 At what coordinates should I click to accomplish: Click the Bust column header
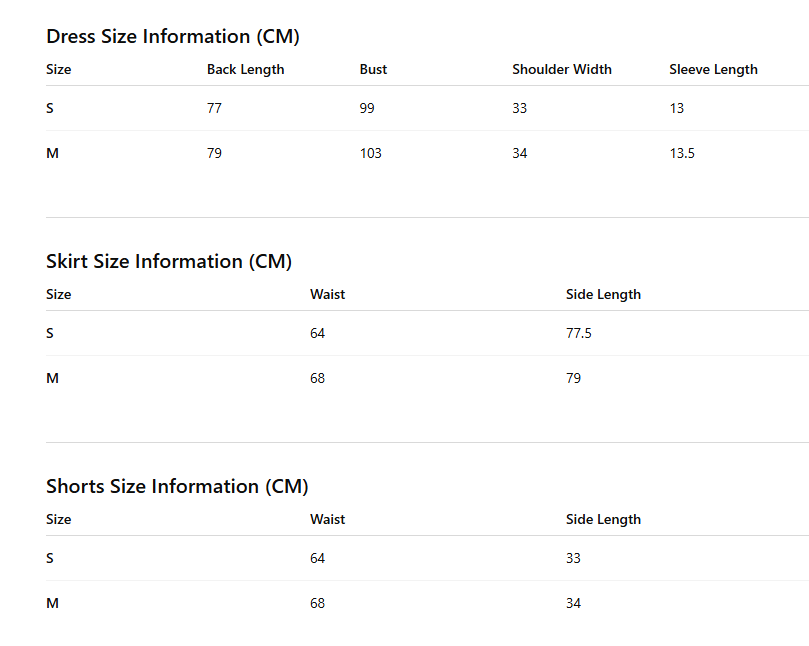click(x=373, y=69)
